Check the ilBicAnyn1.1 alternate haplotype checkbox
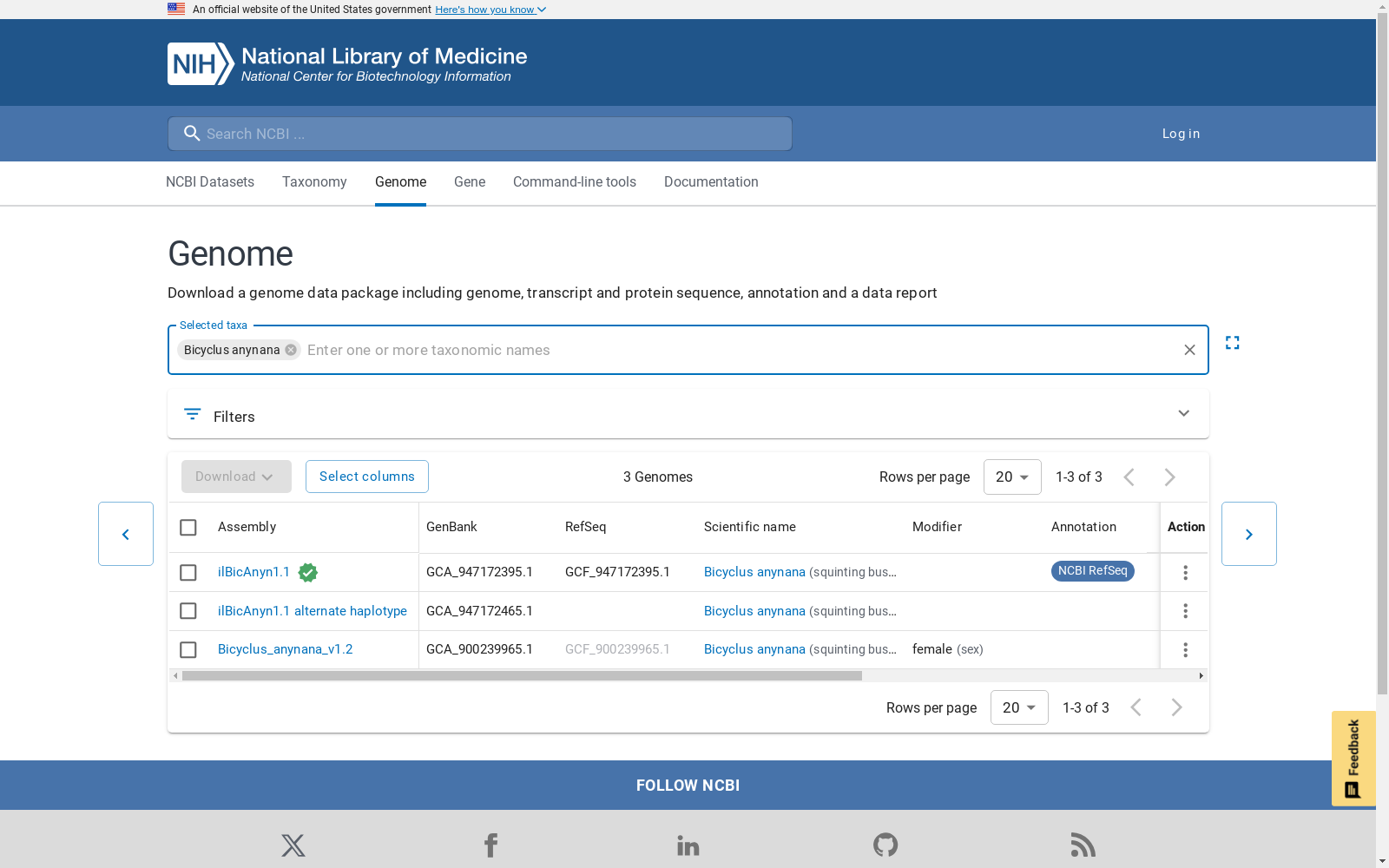1389x868 pixels. point(188,611)
